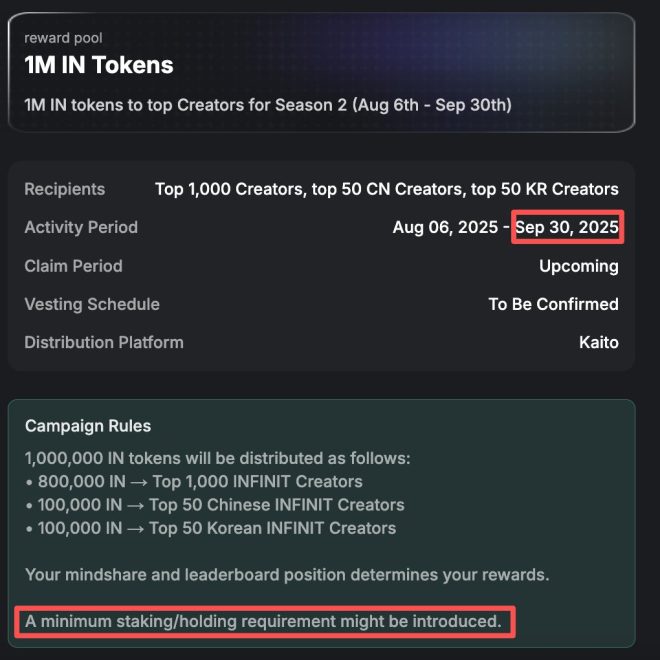Viewport: 660px width, 660px height.
Task: Click the 'Claim Period' label
Action: point(74,266)
